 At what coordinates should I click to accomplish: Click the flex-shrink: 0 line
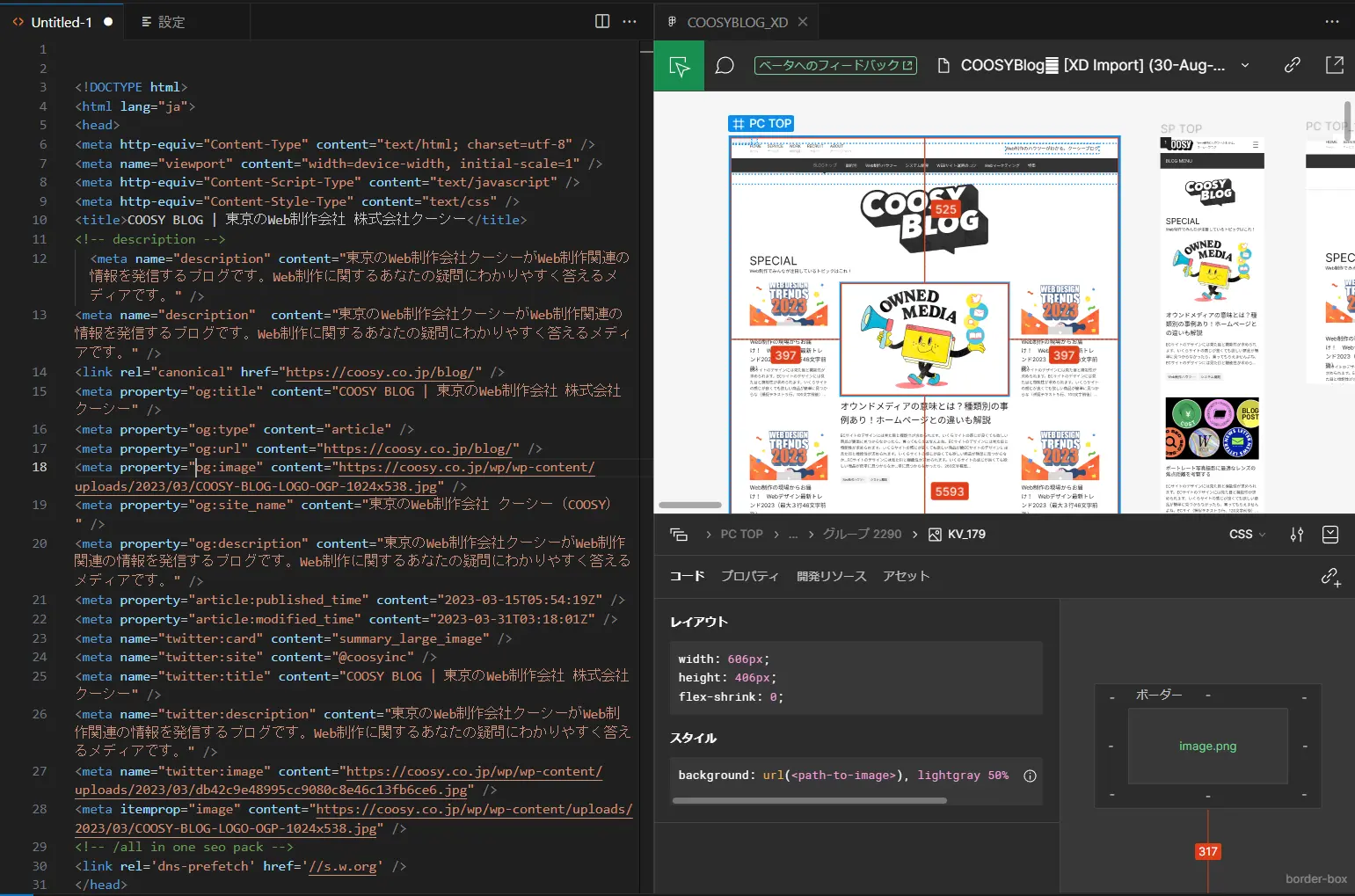(x=730, y=696)
